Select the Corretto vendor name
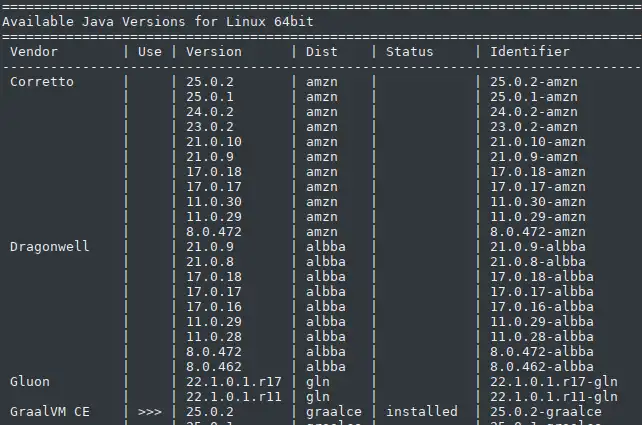The image size is (642, 425). [x=42, y=82]
